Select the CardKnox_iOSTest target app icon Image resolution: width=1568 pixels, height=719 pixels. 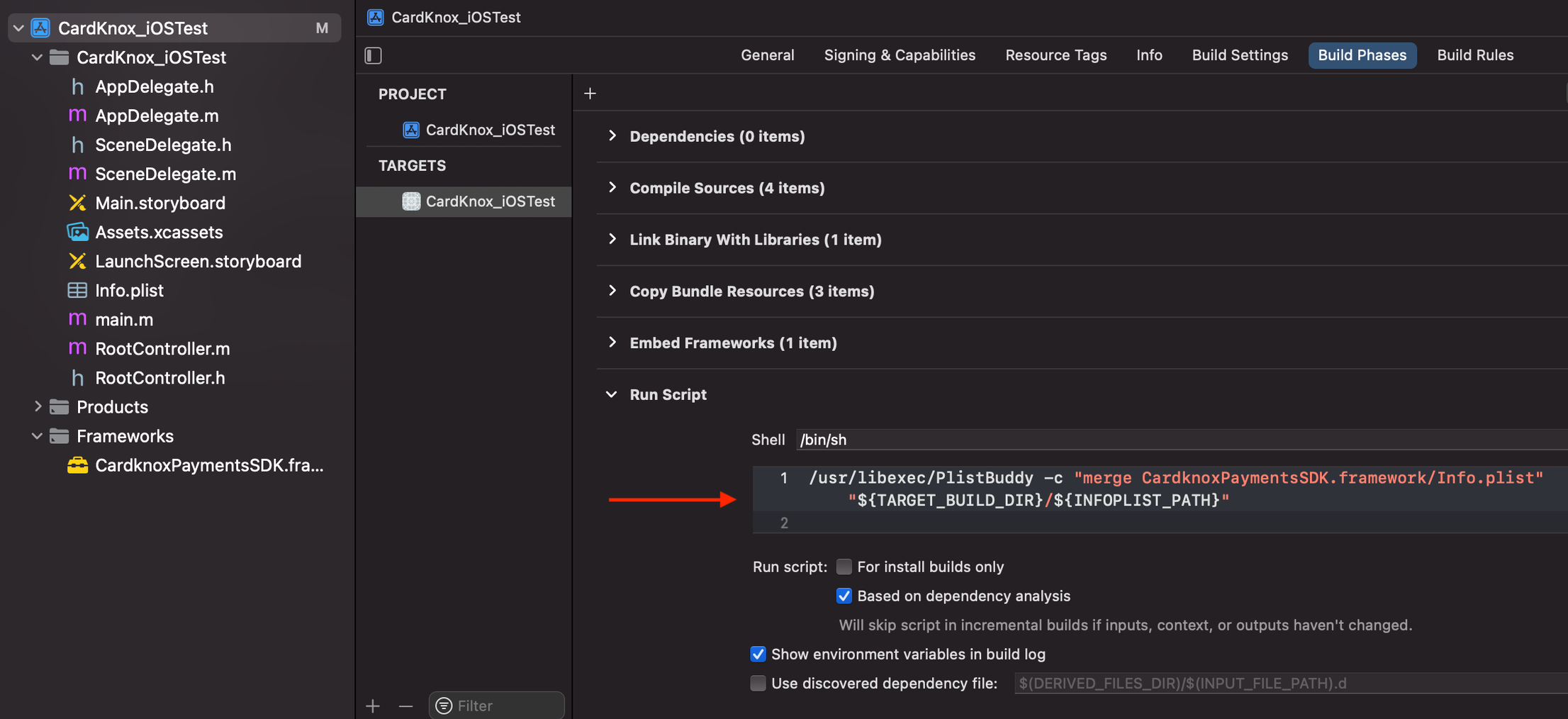[411, 201]
